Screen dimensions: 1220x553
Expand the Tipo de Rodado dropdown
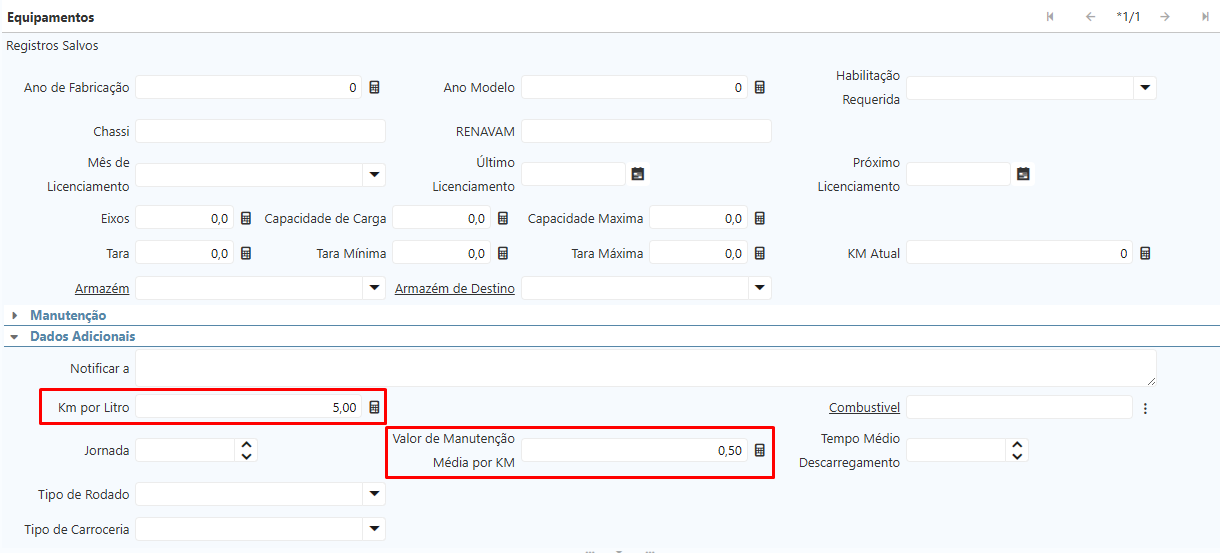[x=373, y=494]
